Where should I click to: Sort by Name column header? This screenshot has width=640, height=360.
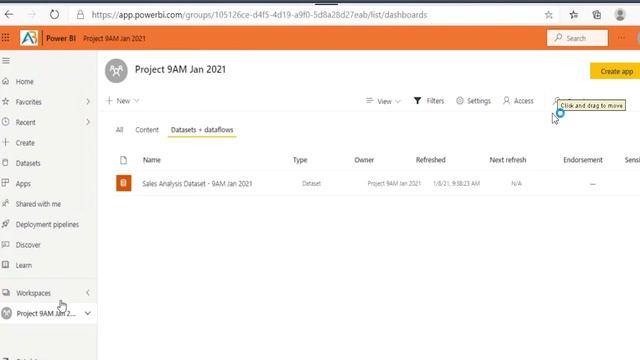tap(152, 160)
